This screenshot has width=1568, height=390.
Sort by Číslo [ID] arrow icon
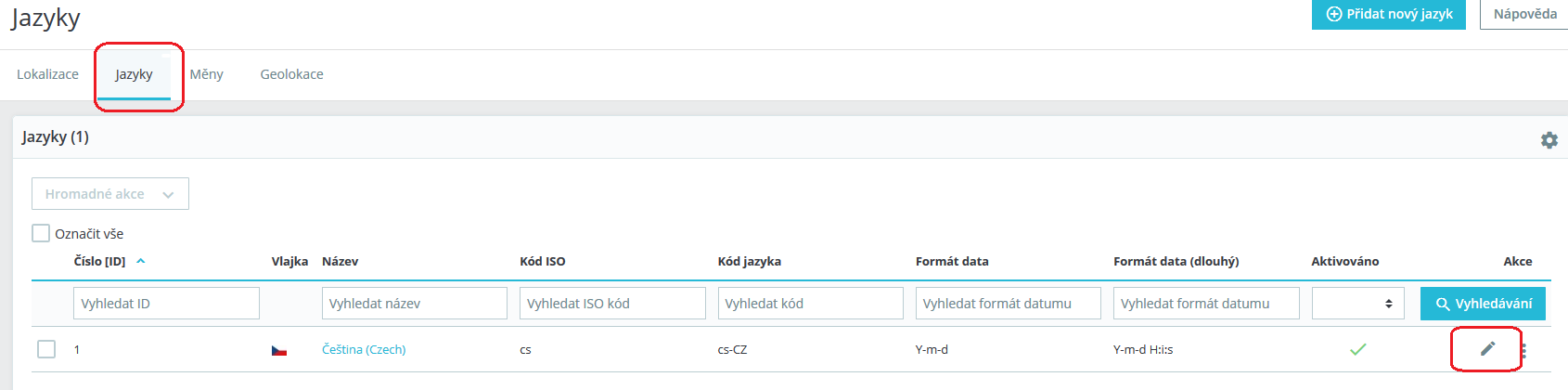pyautogui.click(x=141, y=261)
